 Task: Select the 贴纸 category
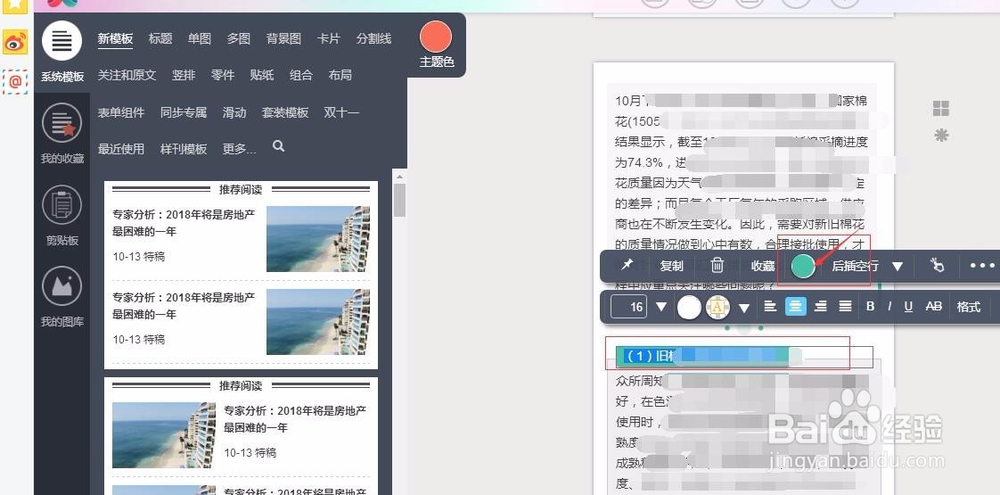click(x=261, y=75)
